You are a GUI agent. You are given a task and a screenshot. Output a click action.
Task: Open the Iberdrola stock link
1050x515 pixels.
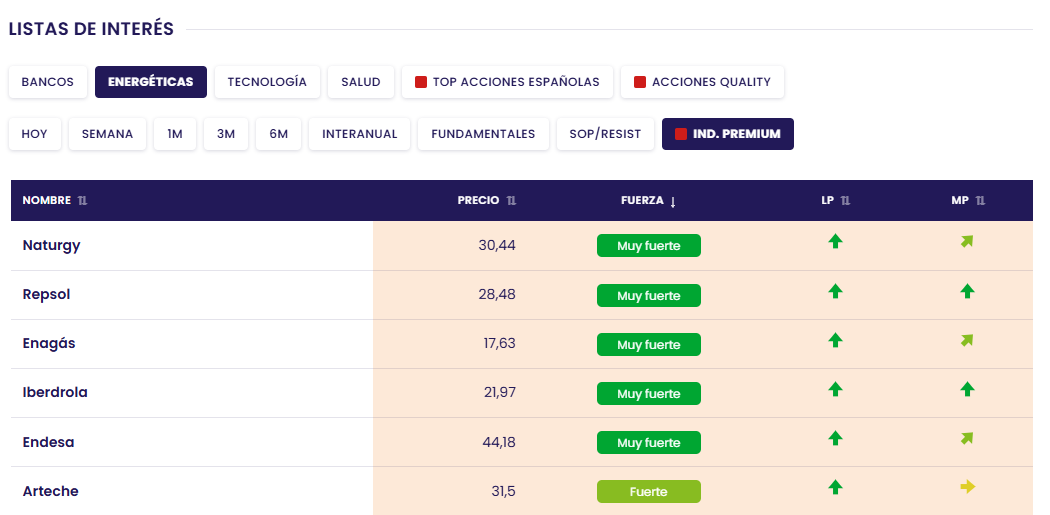pos(55,392)
